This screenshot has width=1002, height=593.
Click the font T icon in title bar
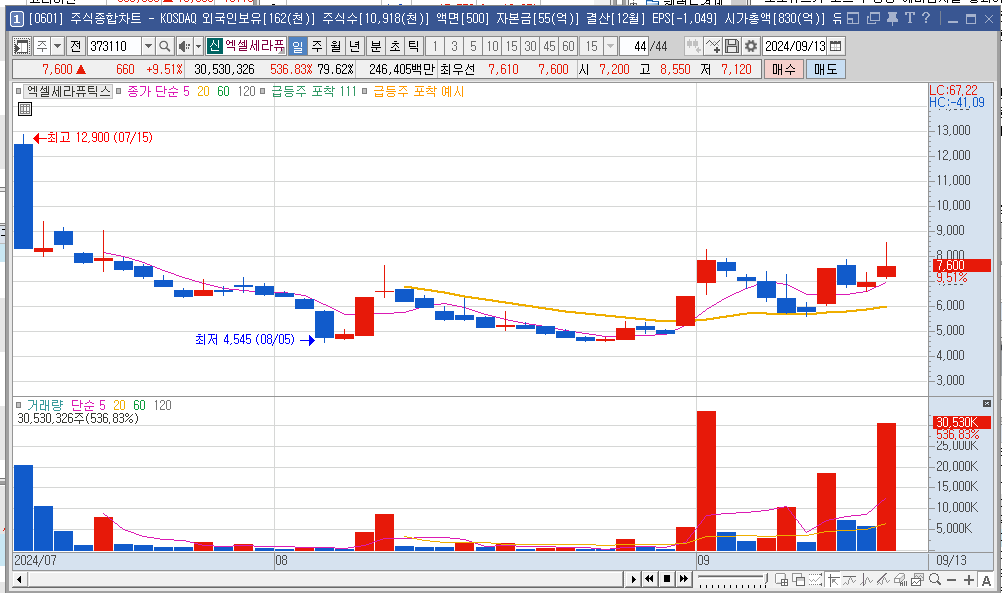tap(909, 19)
